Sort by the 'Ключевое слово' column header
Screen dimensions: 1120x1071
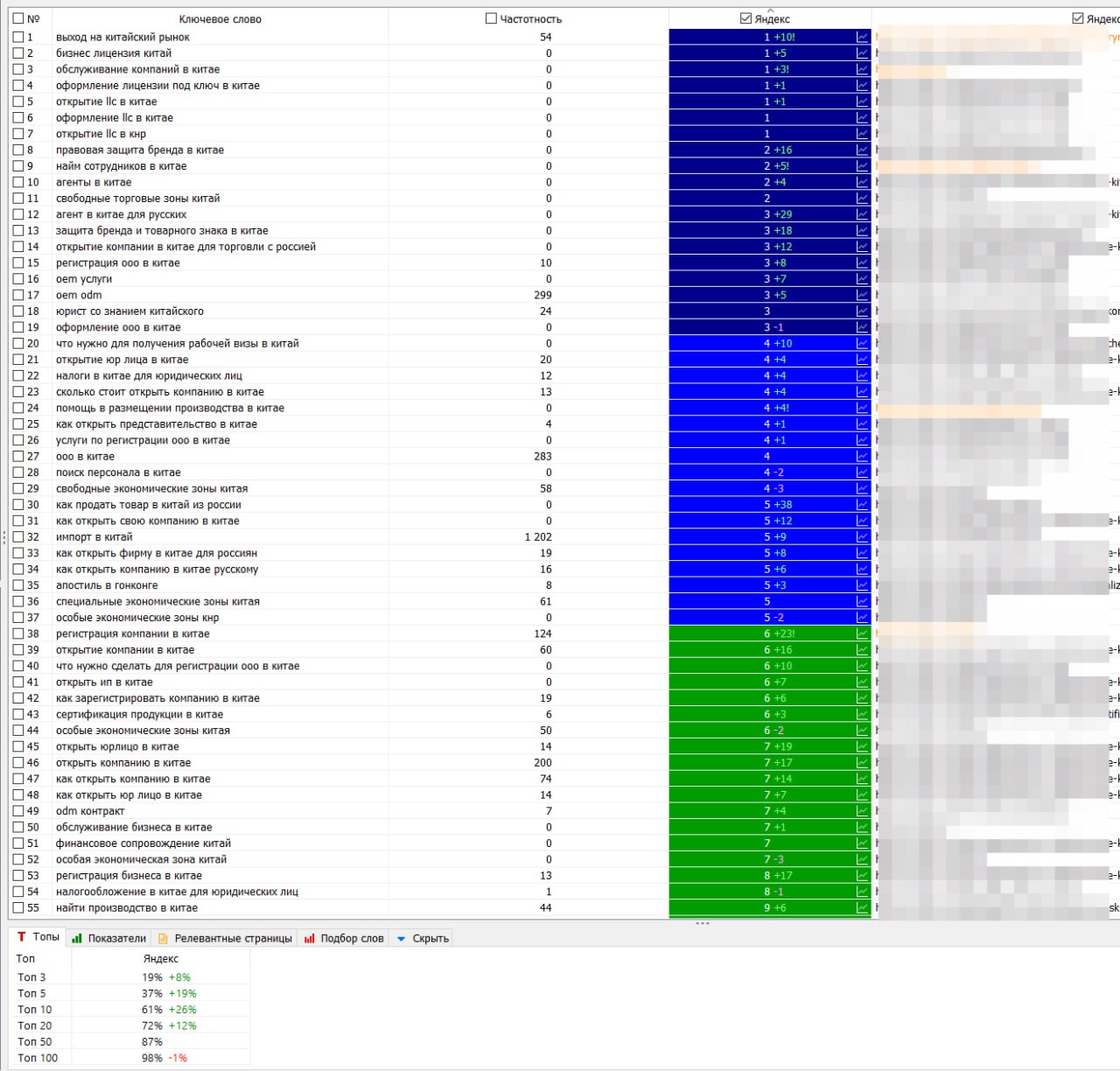tap(220, 19)
